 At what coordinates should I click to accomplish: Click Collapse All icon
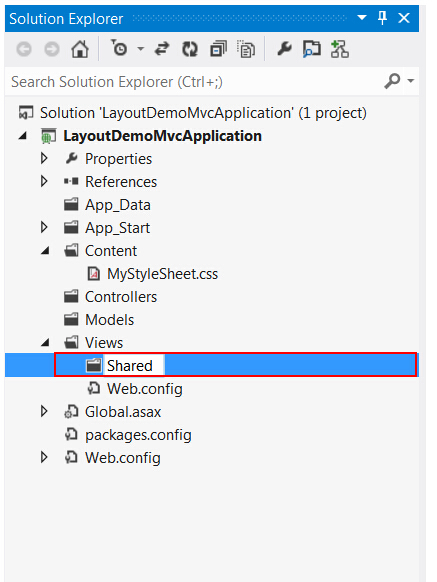point(218,49)
